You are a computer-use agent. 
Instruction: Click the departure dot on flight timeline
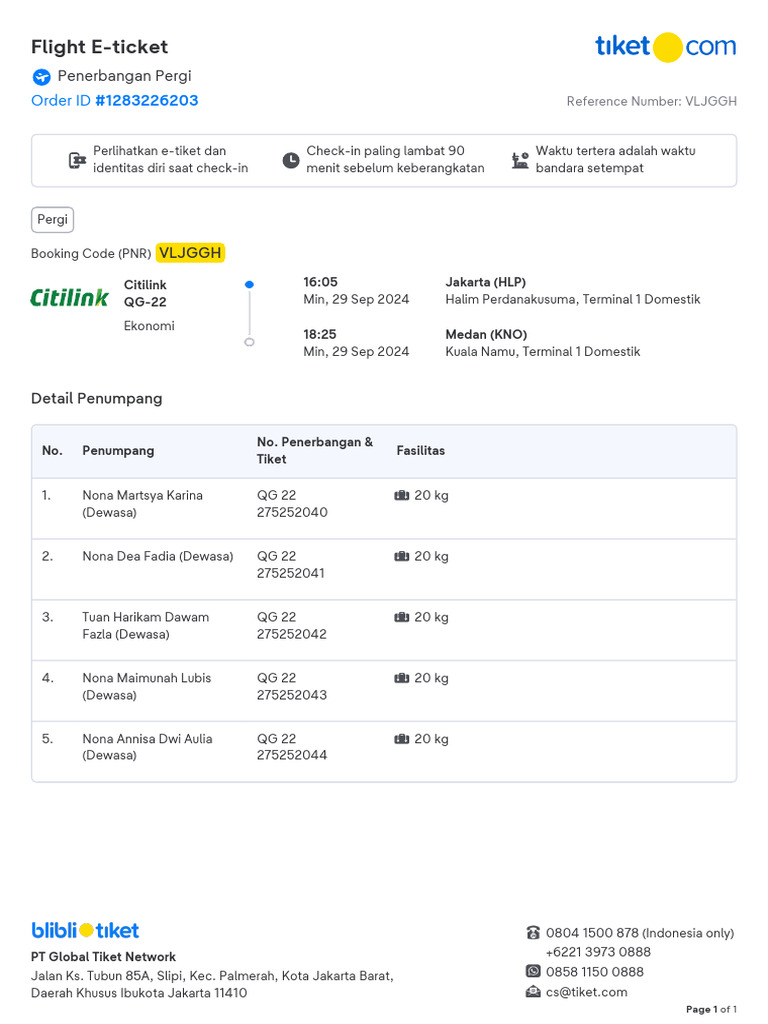point(249,285)
